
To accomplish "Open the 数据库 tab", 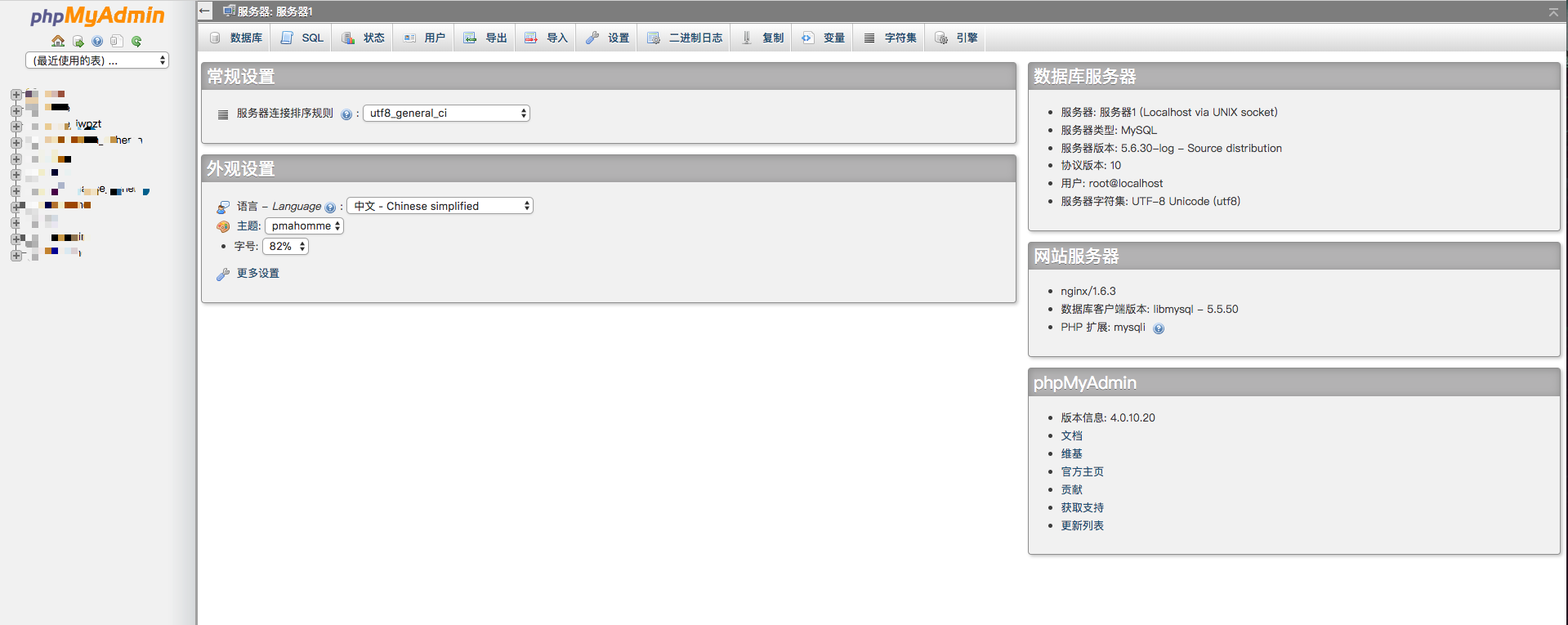I will point(235,38).
